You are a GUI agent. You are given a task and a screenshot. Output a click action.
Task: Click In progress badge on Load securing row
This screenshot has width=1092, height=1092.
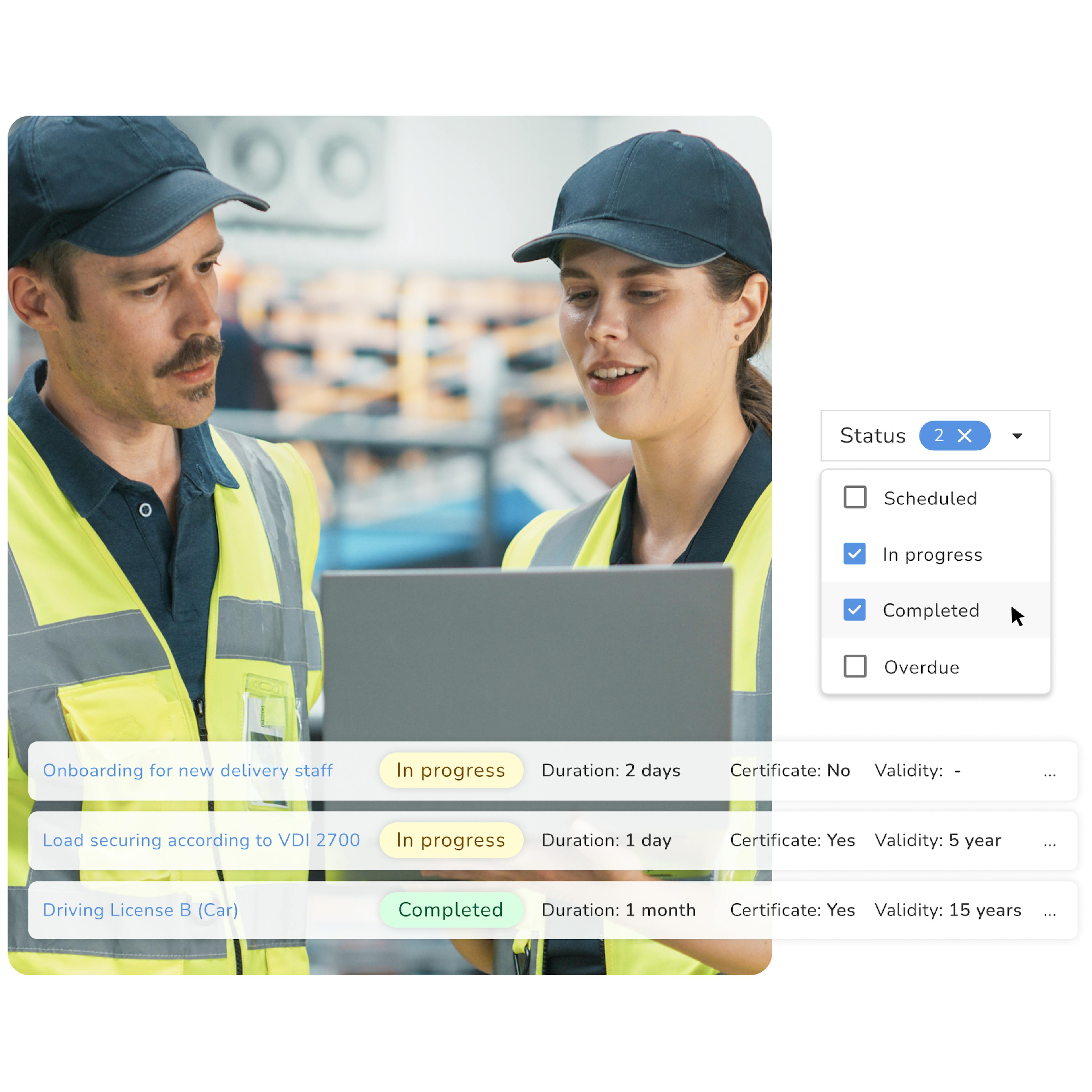(450, 841)
